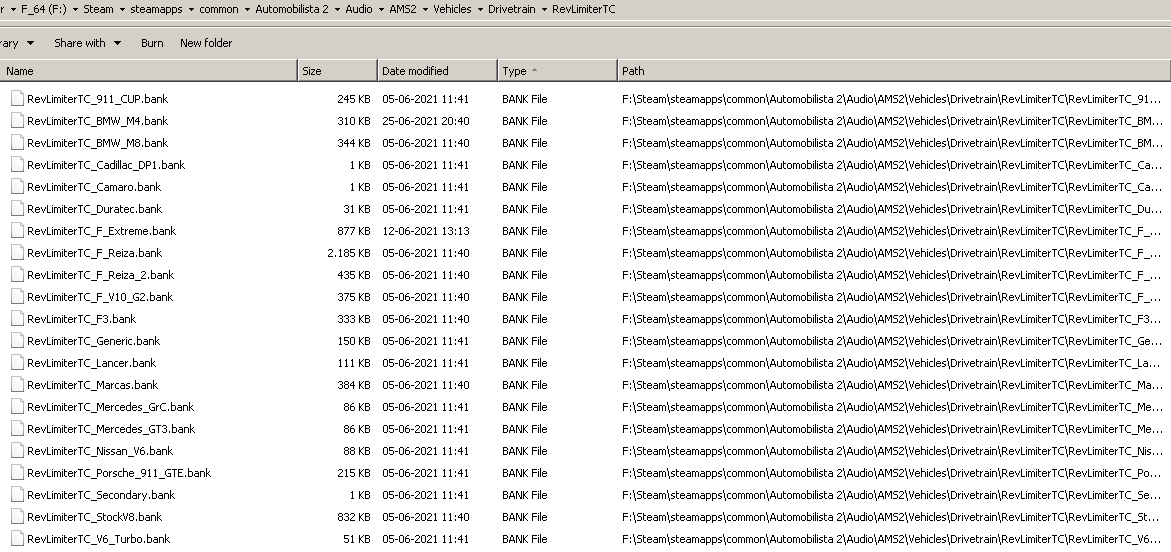Sort by Path column header
The height and width of the screenshot is (552, 1171).
(894, 71)
